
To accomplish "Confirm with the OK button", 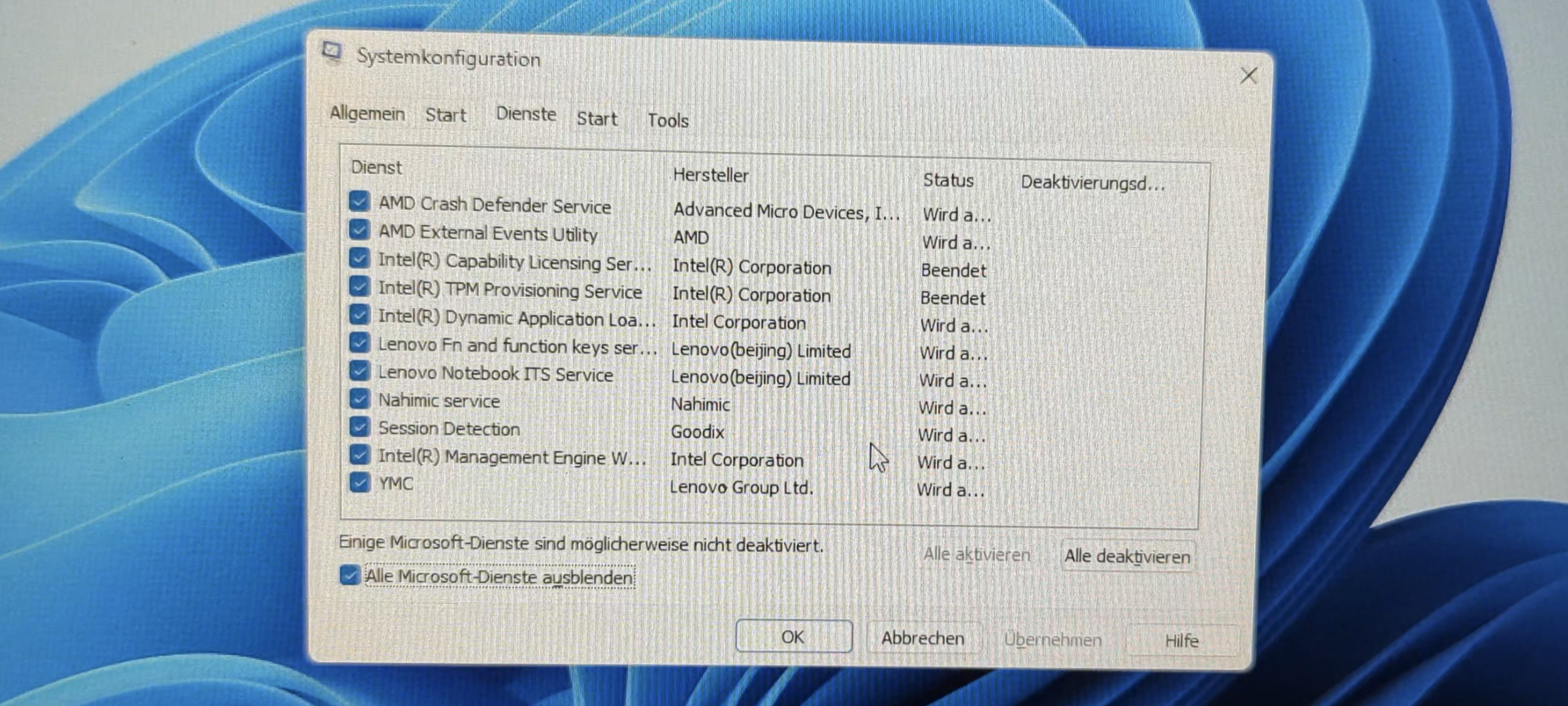I will click(x=793, y=636).
